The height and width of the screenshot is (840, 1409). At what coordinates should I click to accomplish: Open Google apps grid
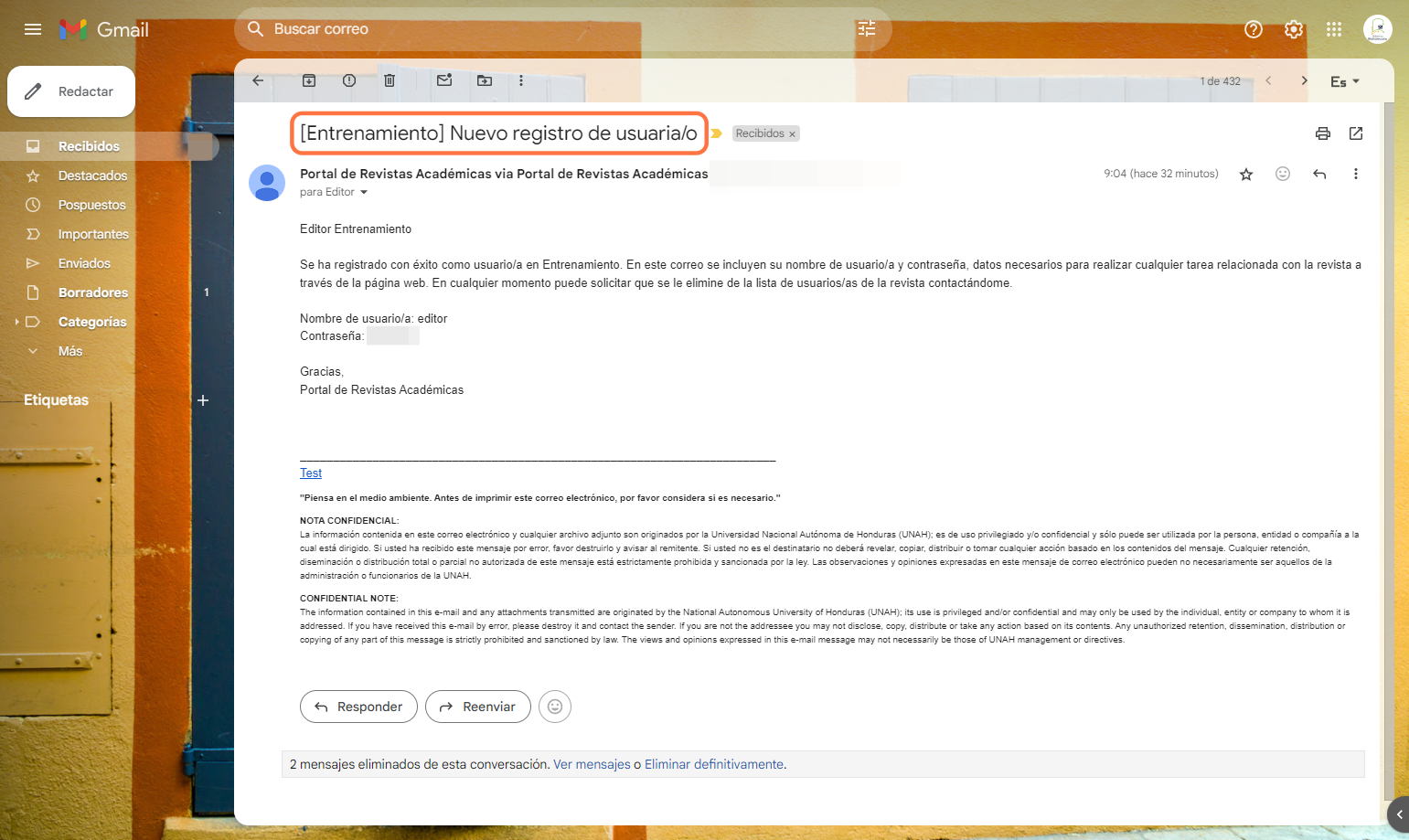tap(1334, 29)
